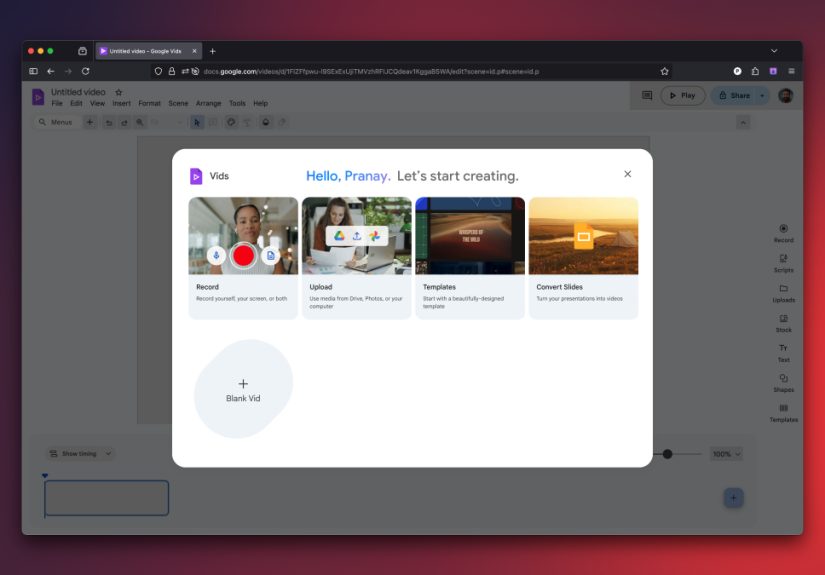Viewport: 825px width, 575px height.
Task: Click the browser back arrow
Action: click(51, 71)
